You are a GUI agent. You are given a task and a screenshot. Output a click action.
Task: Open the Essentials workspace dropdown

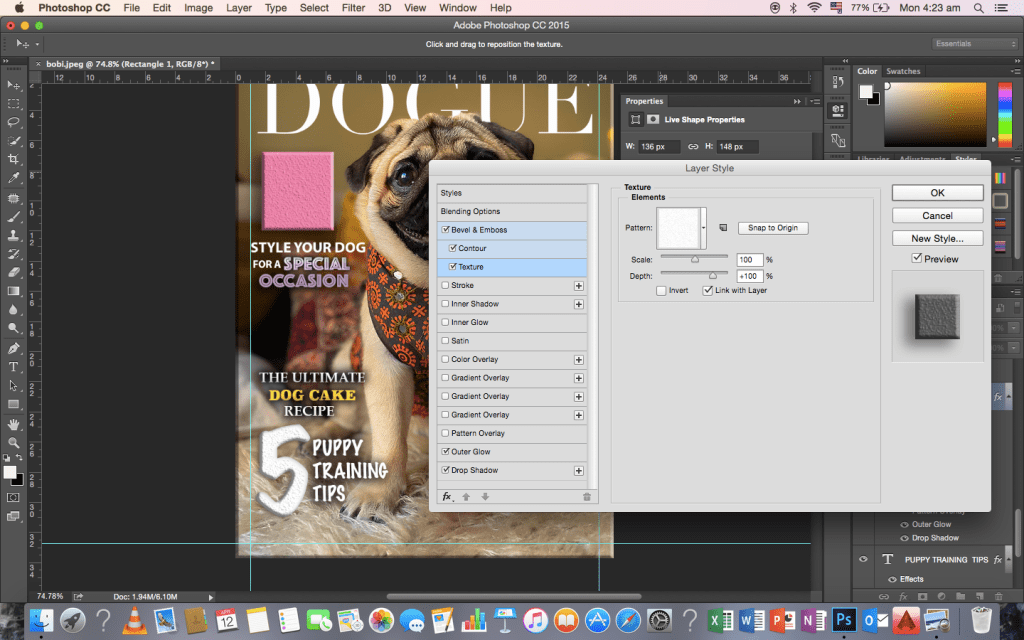click(974, 44)
